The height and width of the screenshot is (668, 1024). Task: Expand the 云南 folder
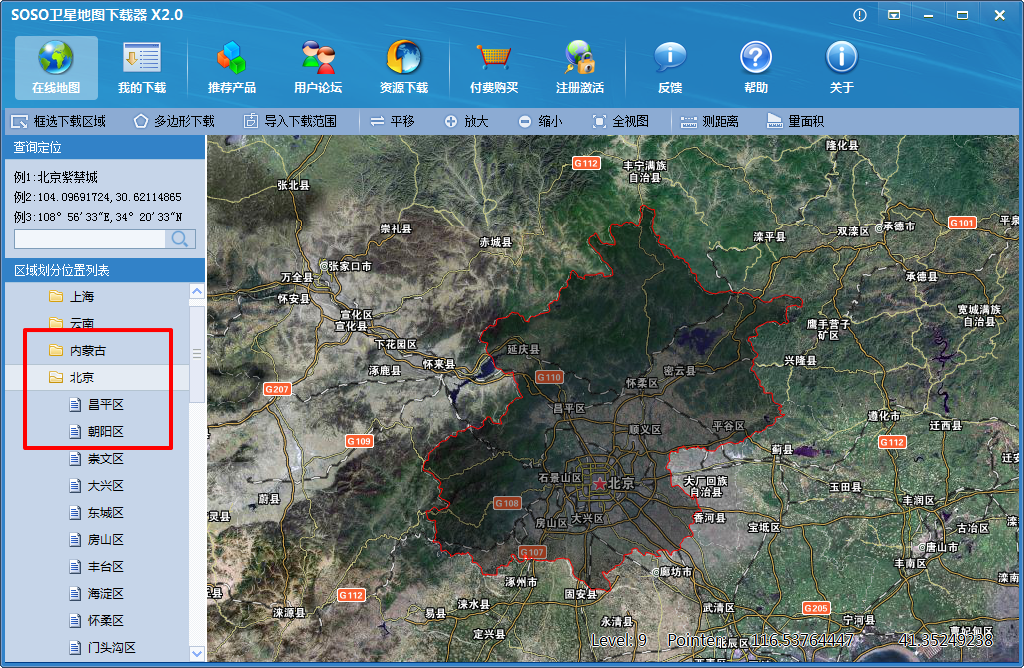pos(72,323)
